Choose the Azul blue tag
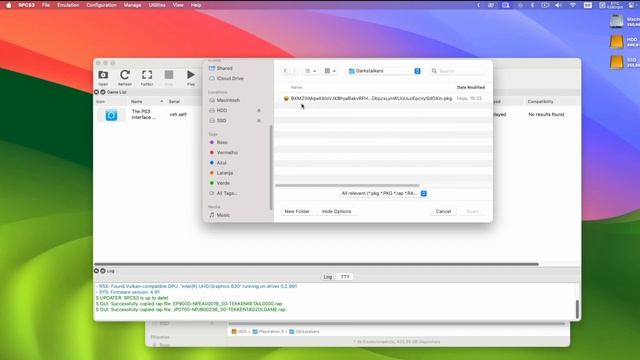640x360 pixels. pos(221,162)
